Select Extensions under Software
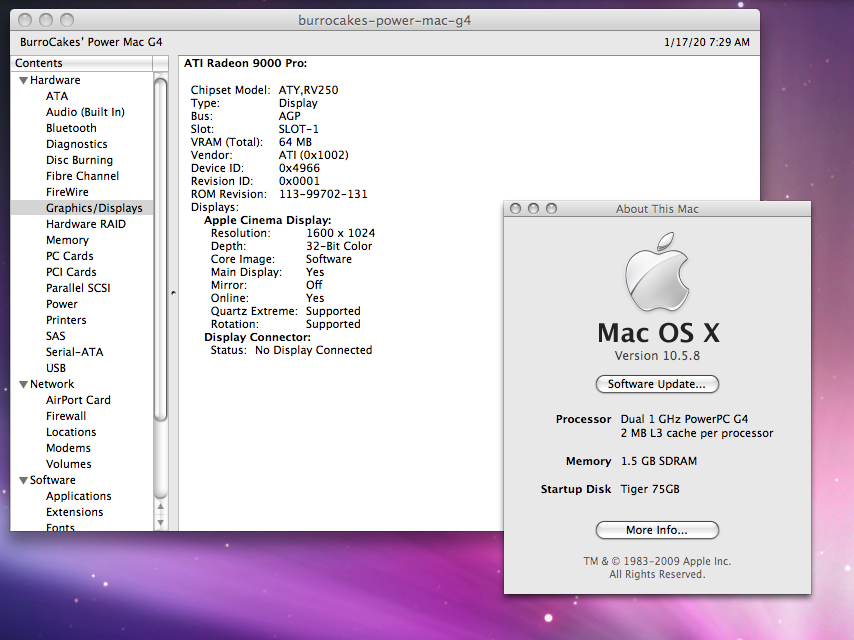 74,512
